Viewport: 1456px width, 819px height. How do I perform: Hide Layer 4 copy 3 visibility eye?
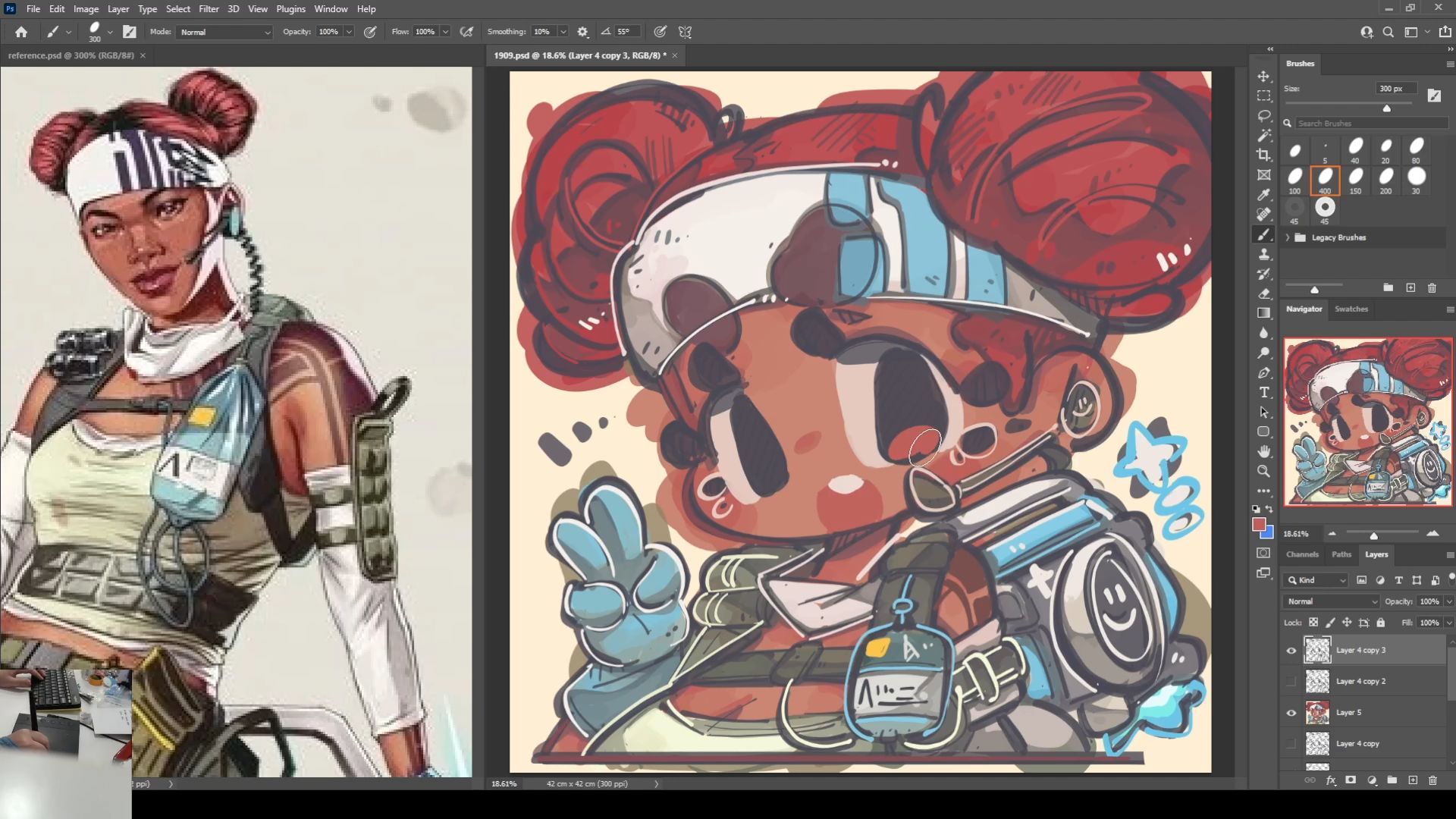coord(1291,651)
